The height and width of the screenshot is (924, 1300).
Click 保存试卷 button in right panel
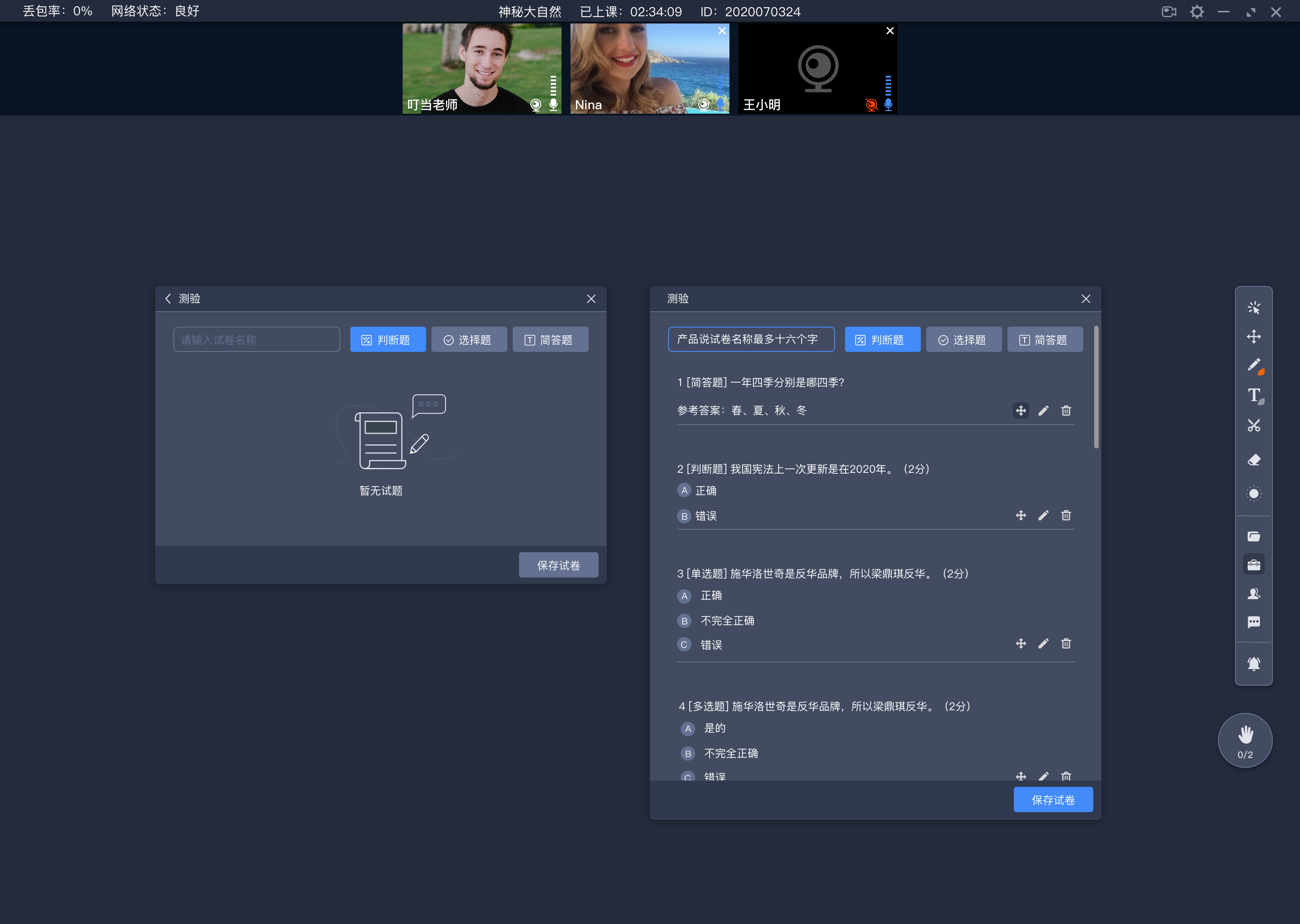point(1054,799)
